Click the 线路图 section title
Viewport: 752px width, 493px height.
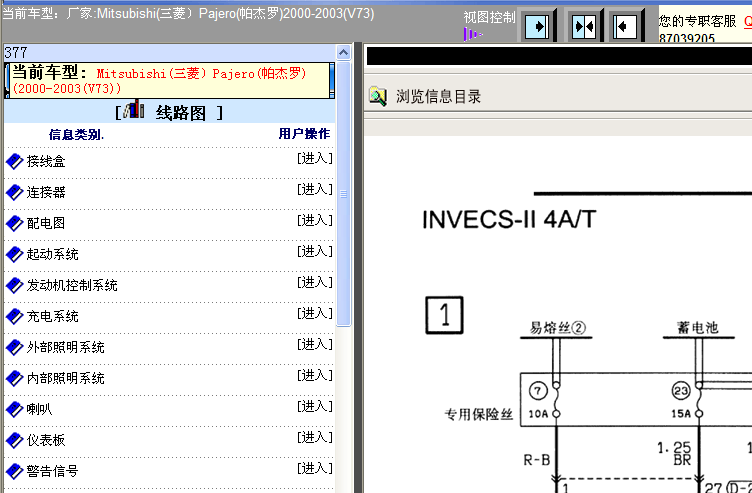(x=181, y=113)
